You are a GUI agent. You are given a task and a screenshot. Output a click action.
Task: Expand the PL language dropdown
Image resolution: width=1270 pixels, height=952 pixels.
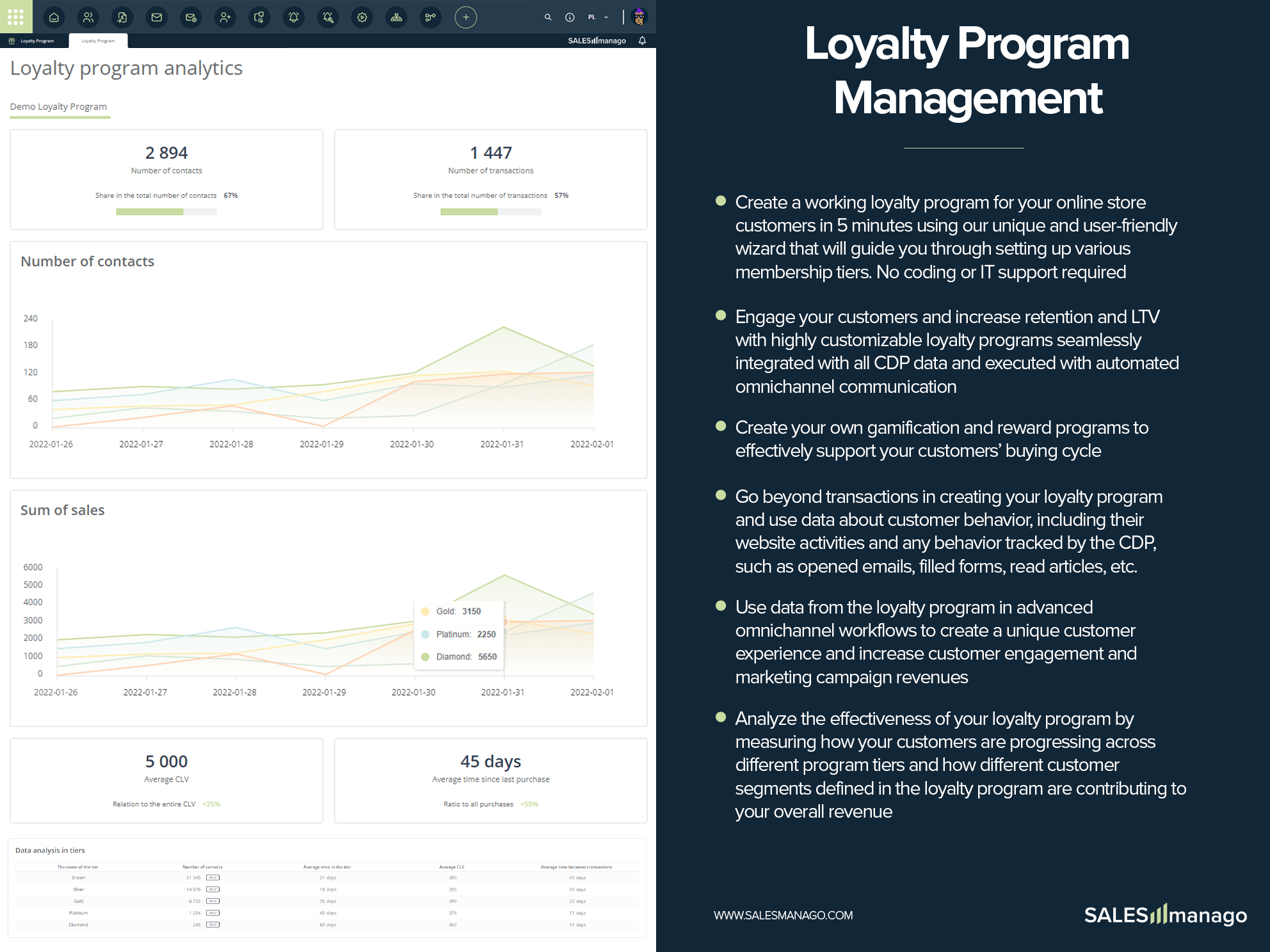tap(598, 17)
